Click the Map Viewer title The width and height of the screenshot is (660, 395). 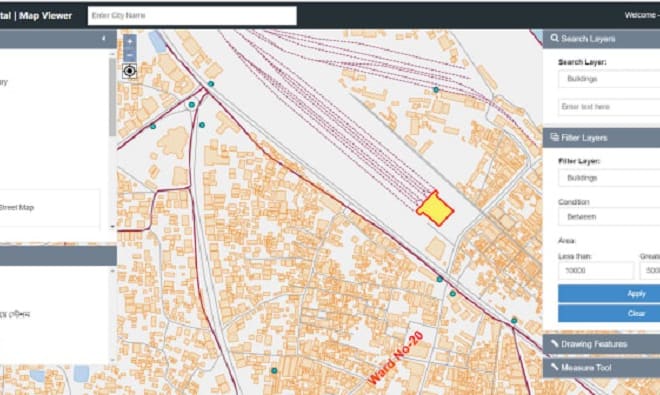point(45,16)
